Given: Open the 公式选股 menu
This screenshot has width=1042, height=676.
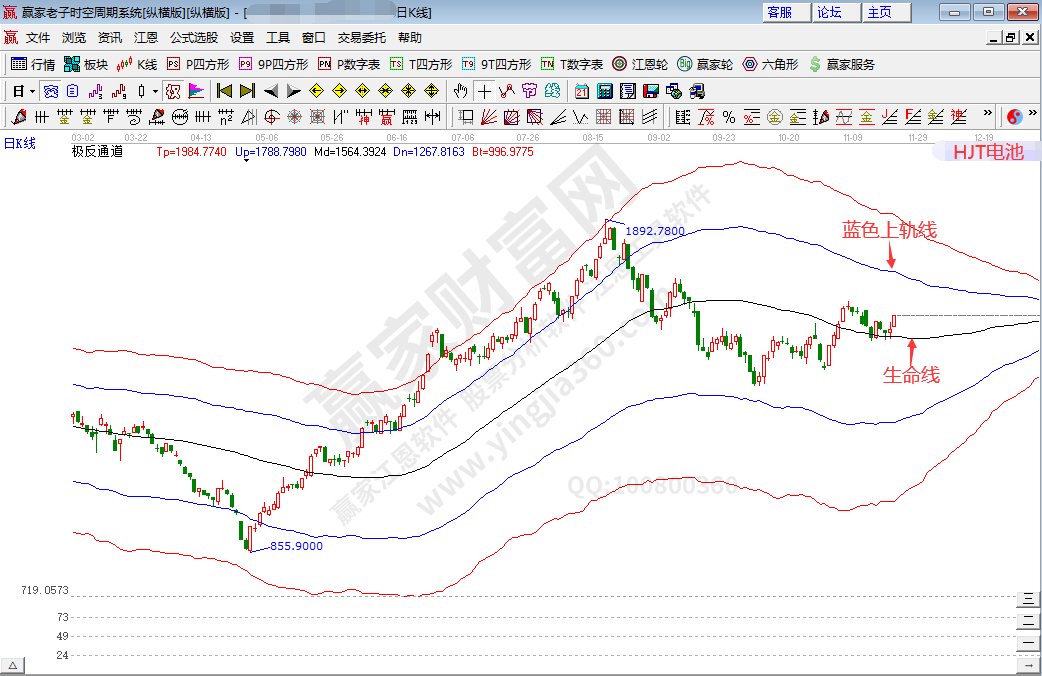Looking at the screenshot, I should (x=193, y=37).
